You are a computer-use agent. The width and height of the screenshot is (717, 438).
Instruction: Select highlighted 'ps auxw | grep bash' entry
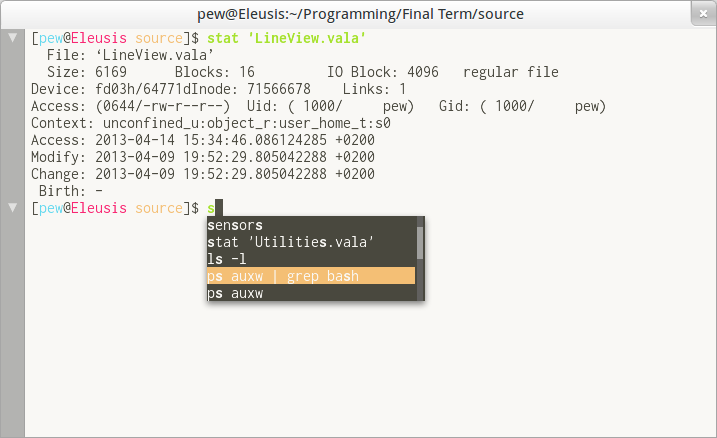coord(311,276)
